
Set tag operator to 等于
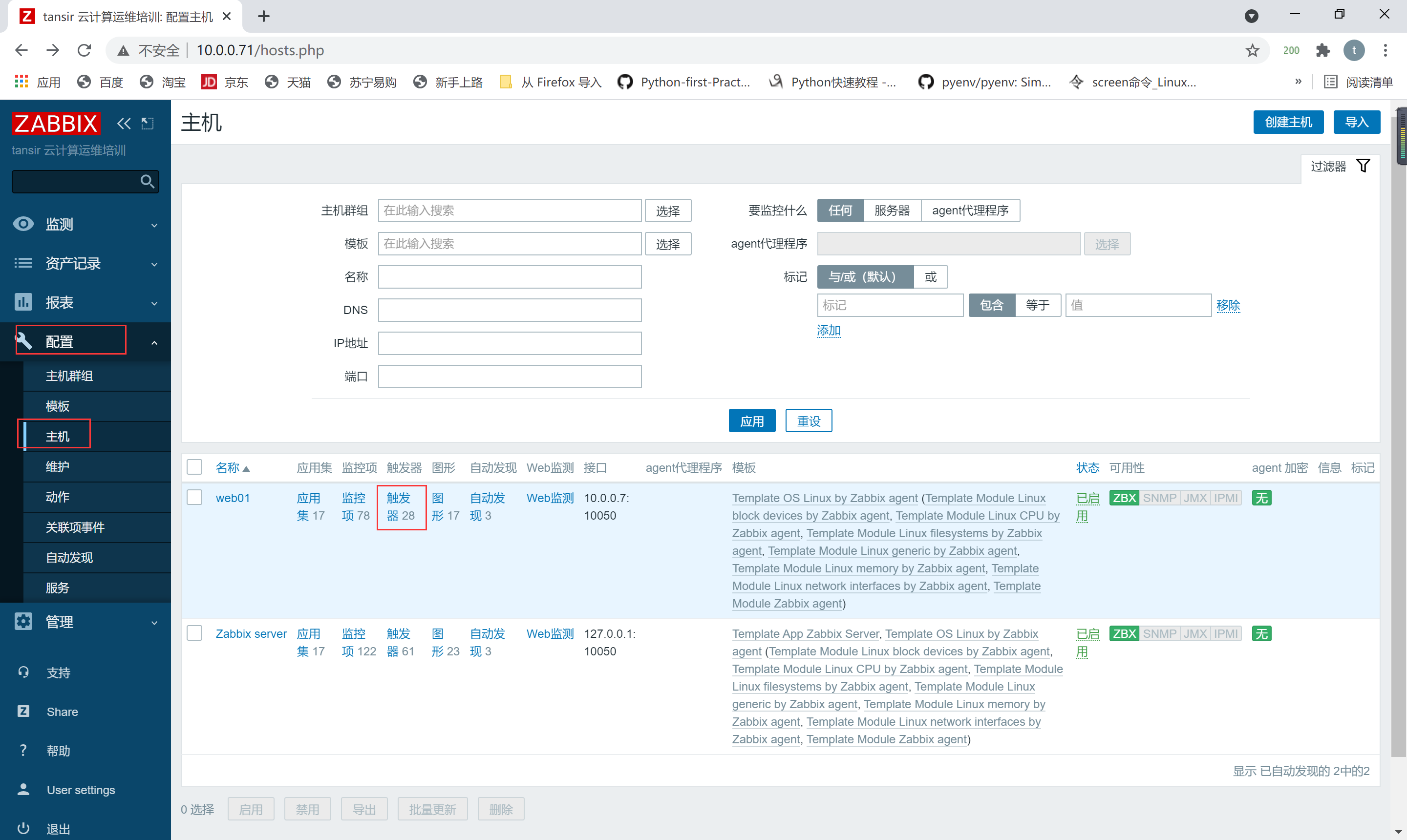(1037, 305)
